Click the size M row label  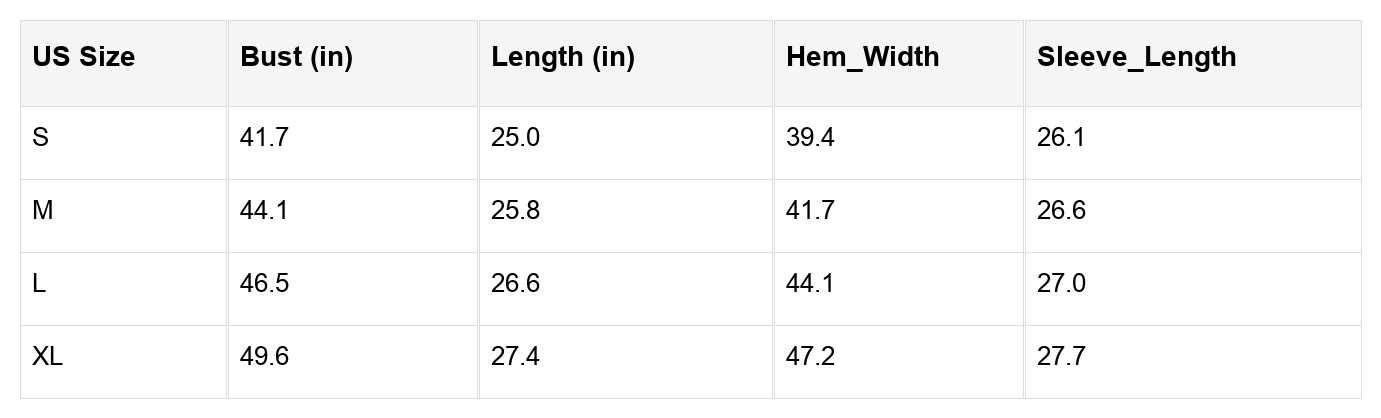click(x=43, y=211)
